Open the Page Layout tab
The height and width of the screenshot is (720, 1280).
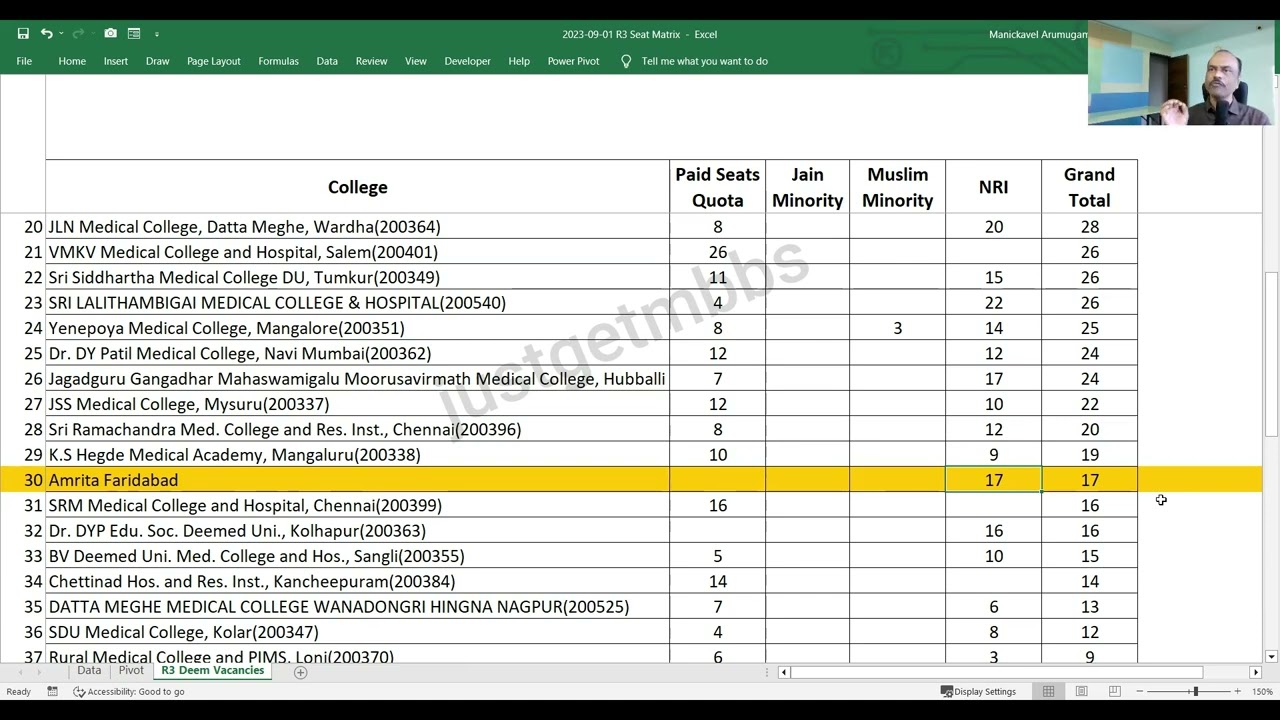click(214, 61)
